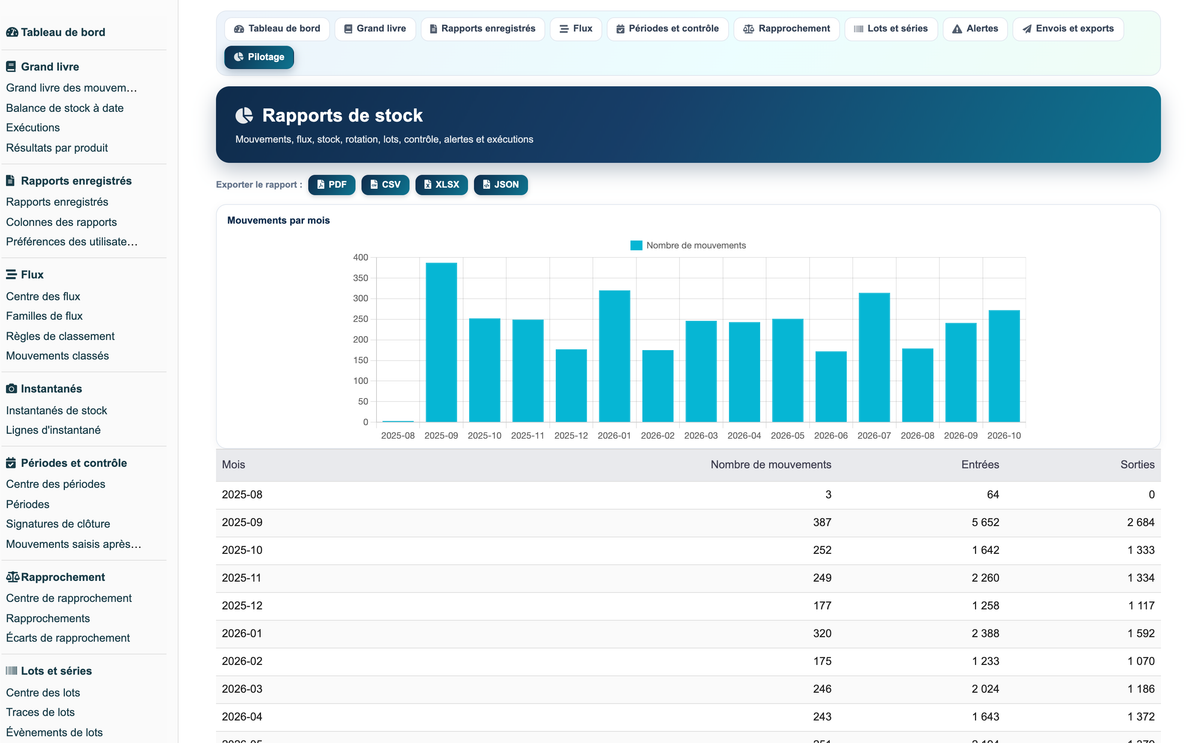
Task: Open Centre des flux link
Action: pos(43,296)
